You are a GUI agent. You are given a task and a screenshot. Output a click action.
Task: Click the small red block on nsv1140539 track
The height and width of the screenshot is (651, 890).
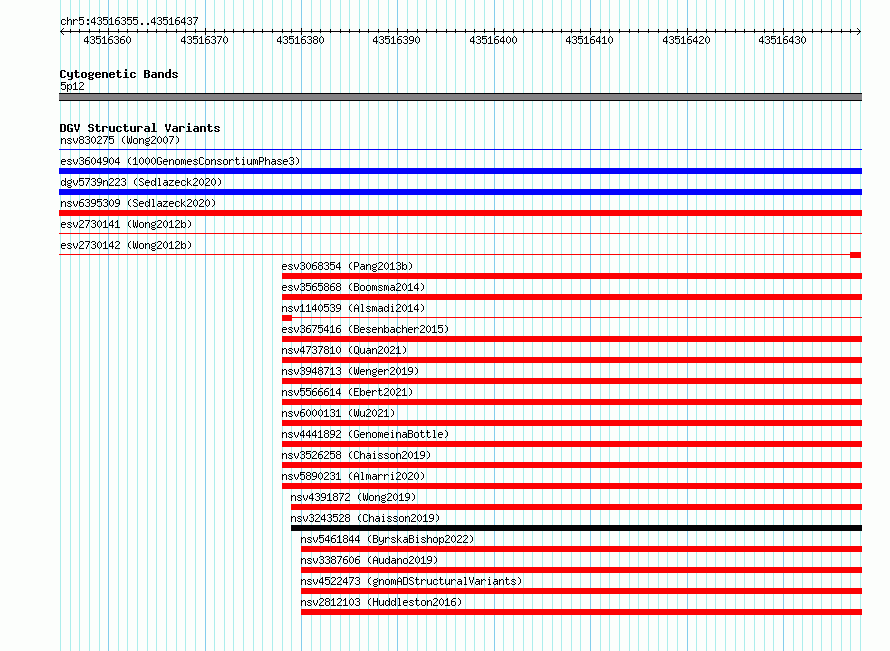287,318
